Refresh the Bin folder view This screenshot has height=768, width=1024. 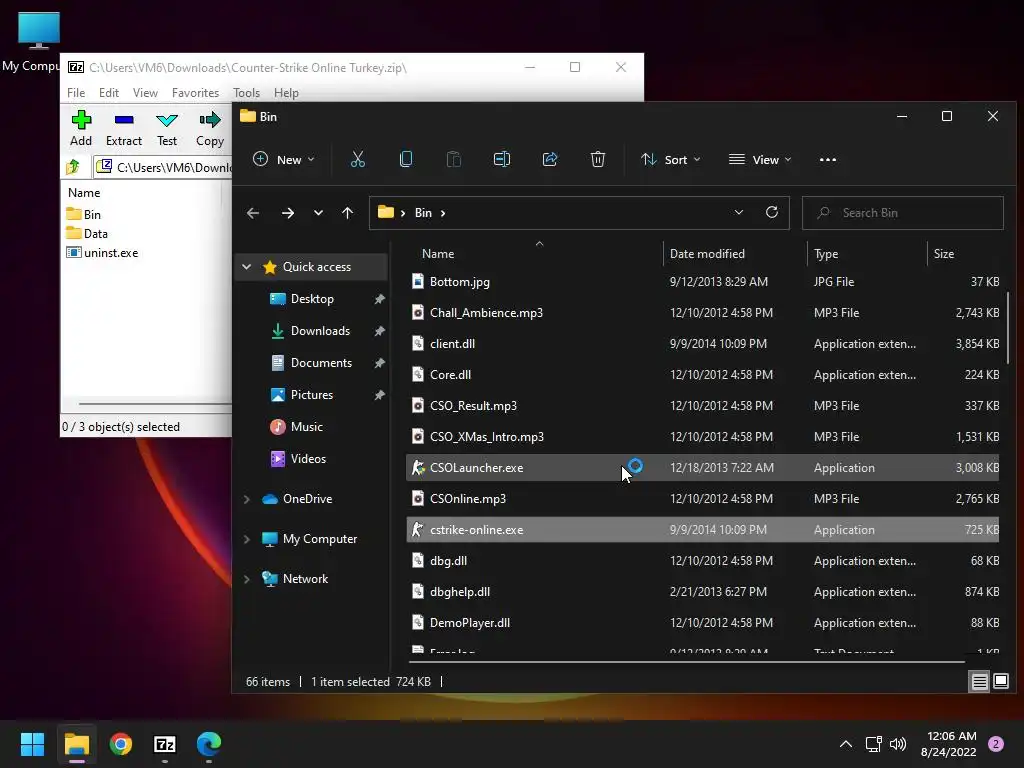coord(771,212)
